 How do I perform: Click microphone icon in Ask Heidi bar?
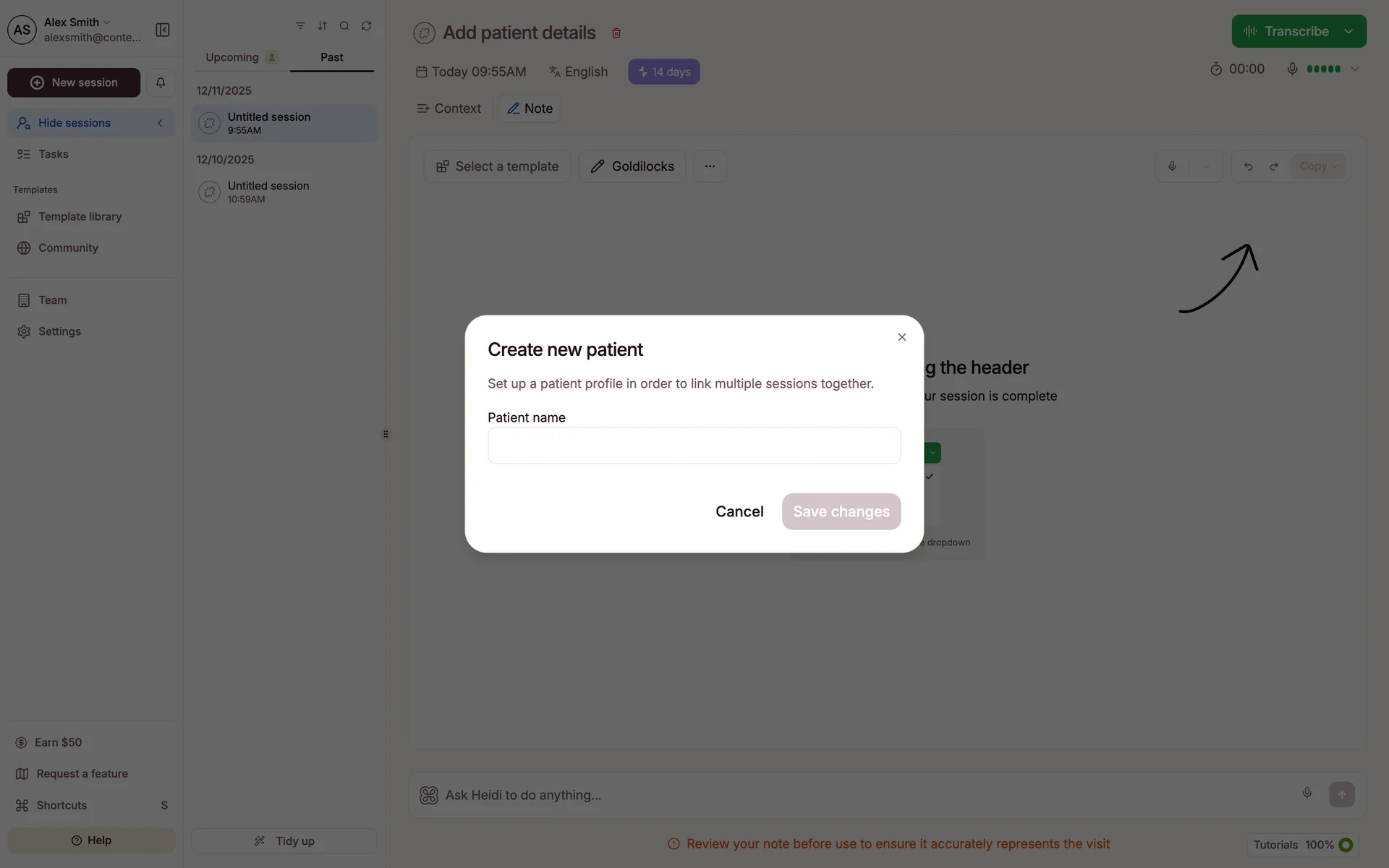point(1307,793)
